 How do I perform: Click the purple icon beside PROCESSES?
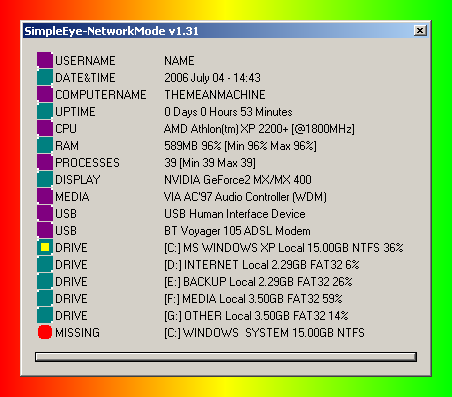[x=45, y=162]
